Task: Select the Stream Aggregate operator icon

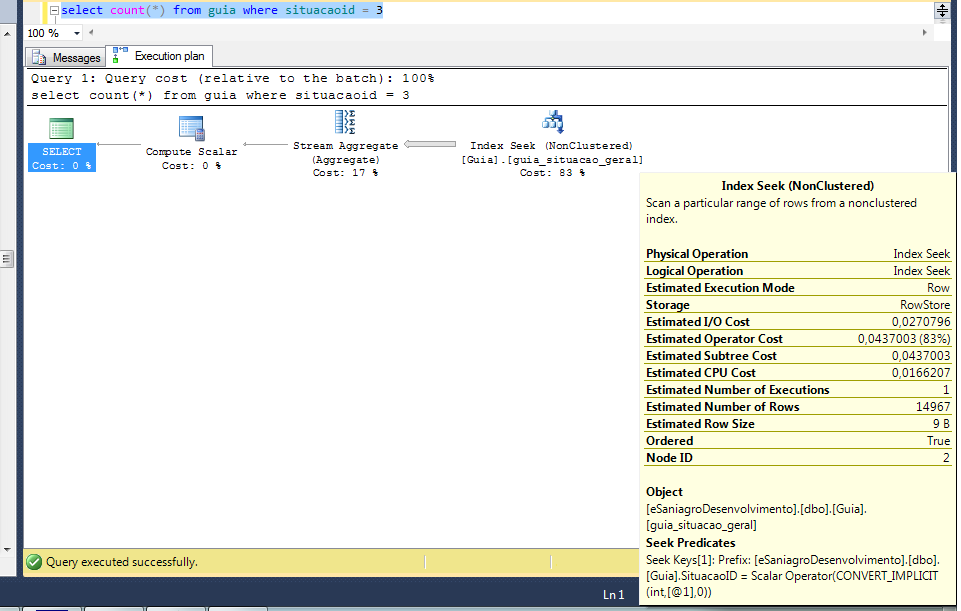Action: point(345,122)
